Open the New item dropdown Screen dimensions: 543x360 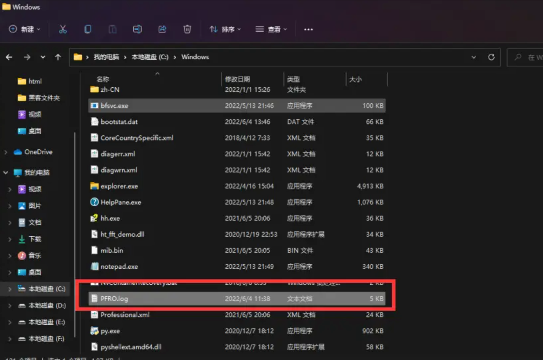(x=25, y=29)
